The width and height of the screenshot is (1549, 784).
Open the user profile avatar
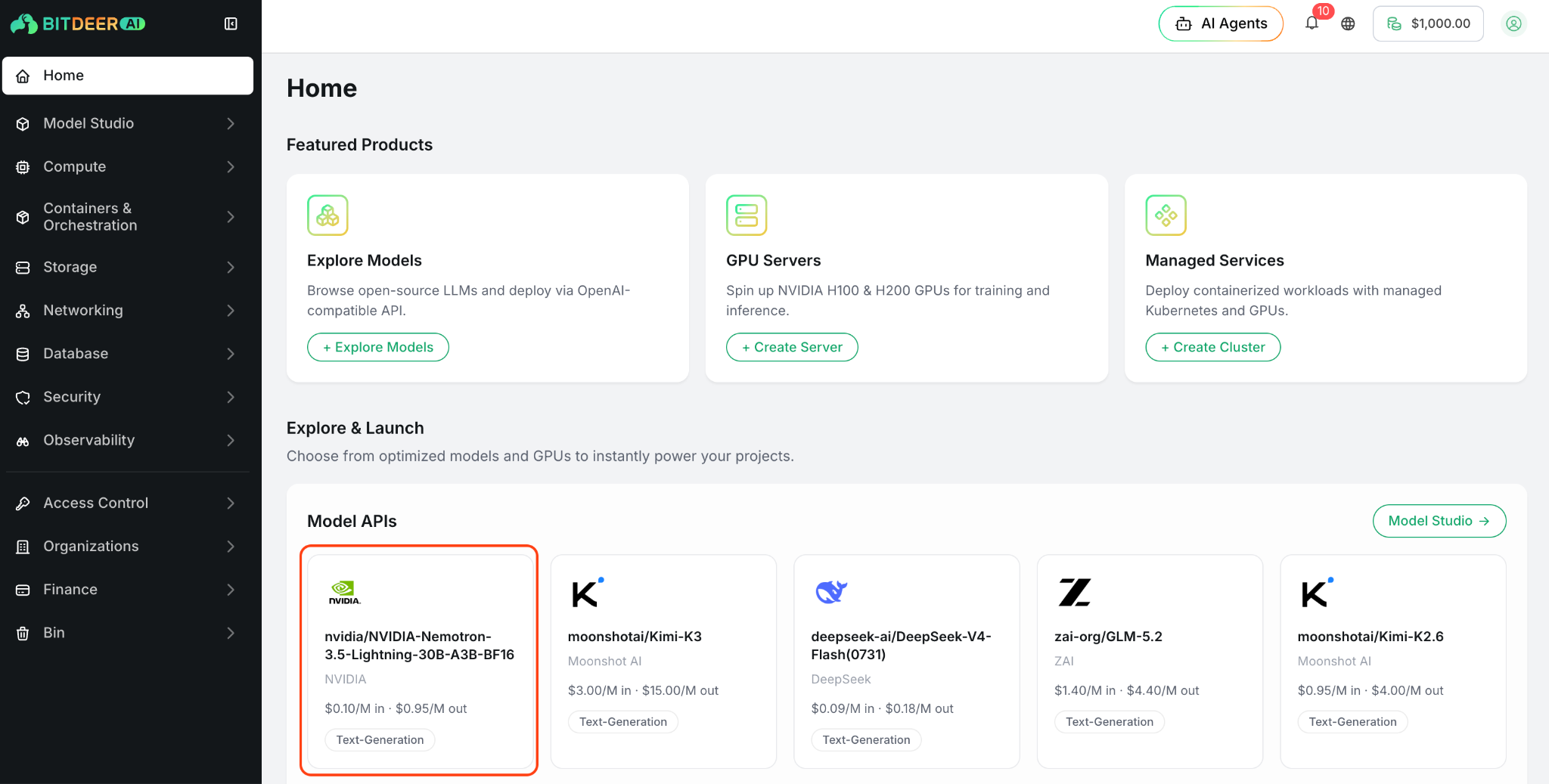1513,23
